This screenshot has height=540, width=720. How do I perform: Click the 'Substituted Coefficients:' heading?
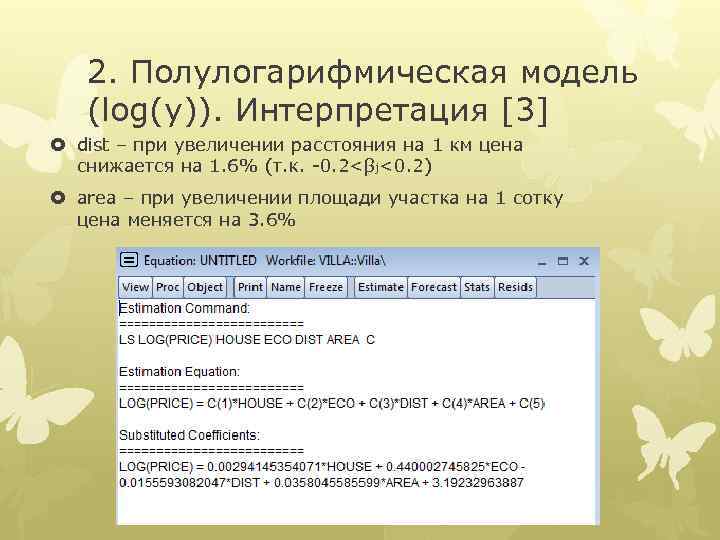tap(189, 435)
